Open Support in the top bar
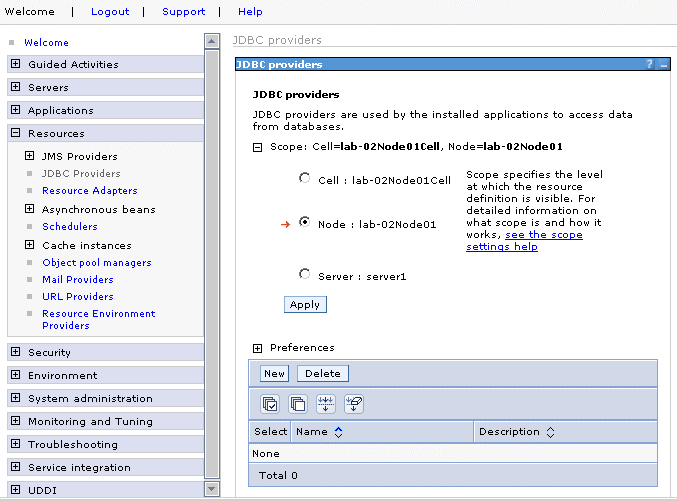This screenshot has width=677, height=501. click(x=183, y=12)
